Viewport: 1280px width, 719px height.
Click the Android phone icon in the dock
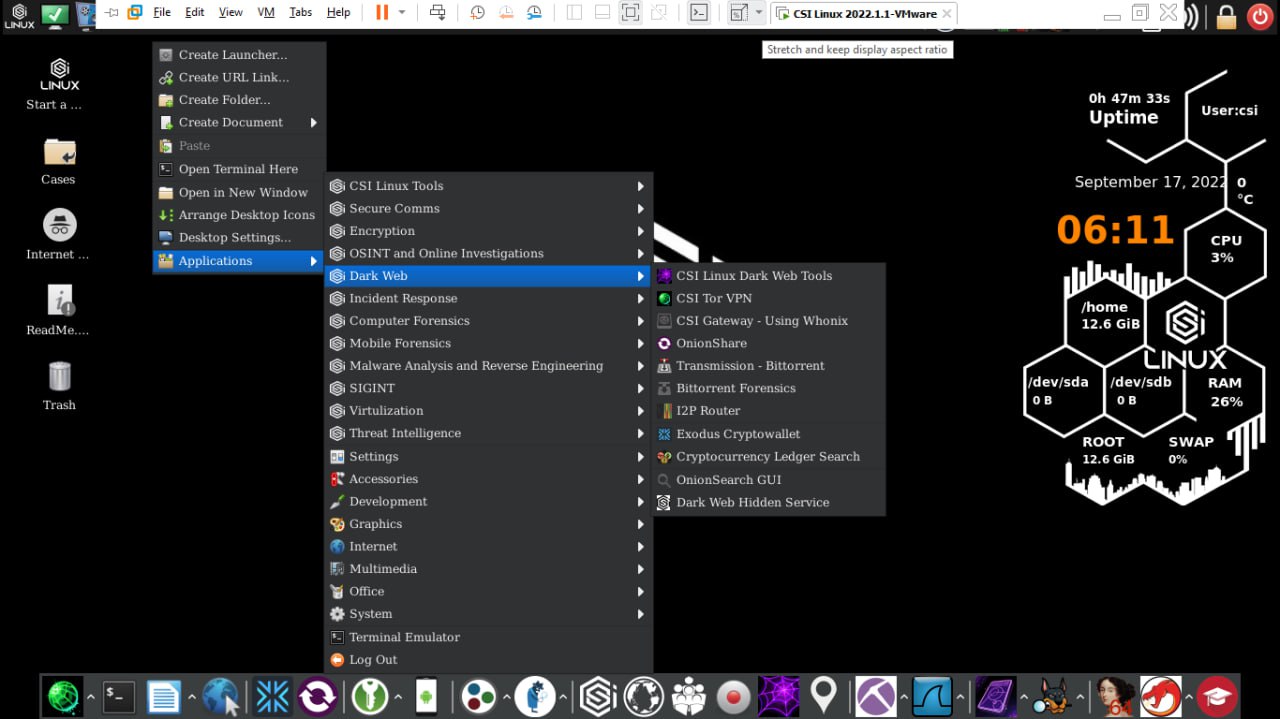point(426,696)
